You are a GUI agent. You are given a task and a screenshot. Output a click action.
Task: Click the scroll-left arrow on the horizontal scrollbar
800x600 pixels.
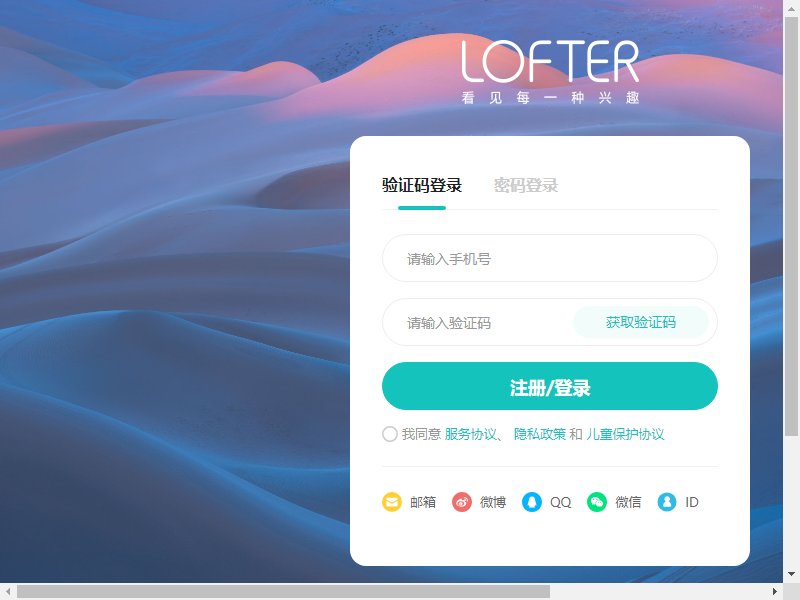coord(8,592)
